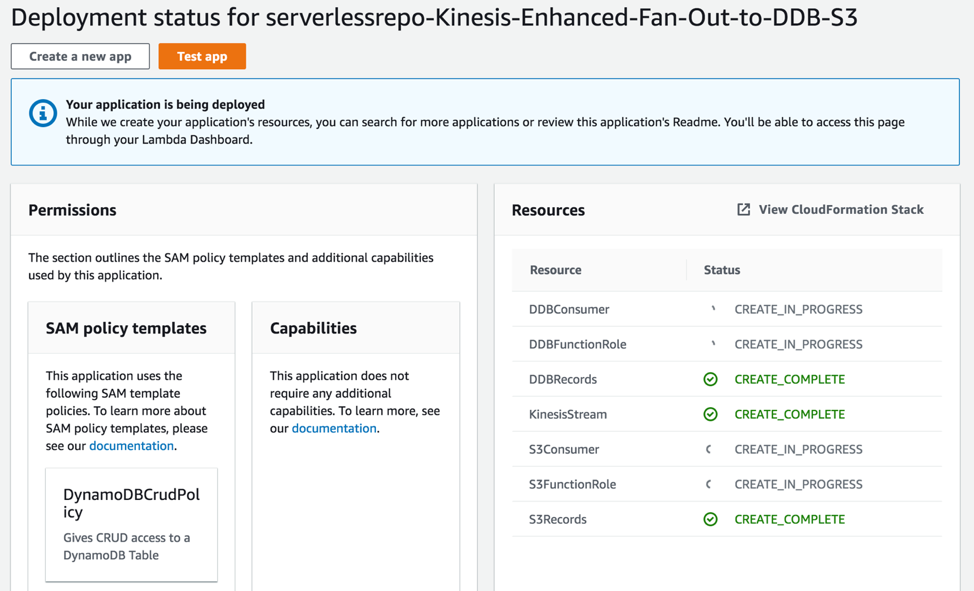Click the blue info icon in banner

(x=43, y=114)
